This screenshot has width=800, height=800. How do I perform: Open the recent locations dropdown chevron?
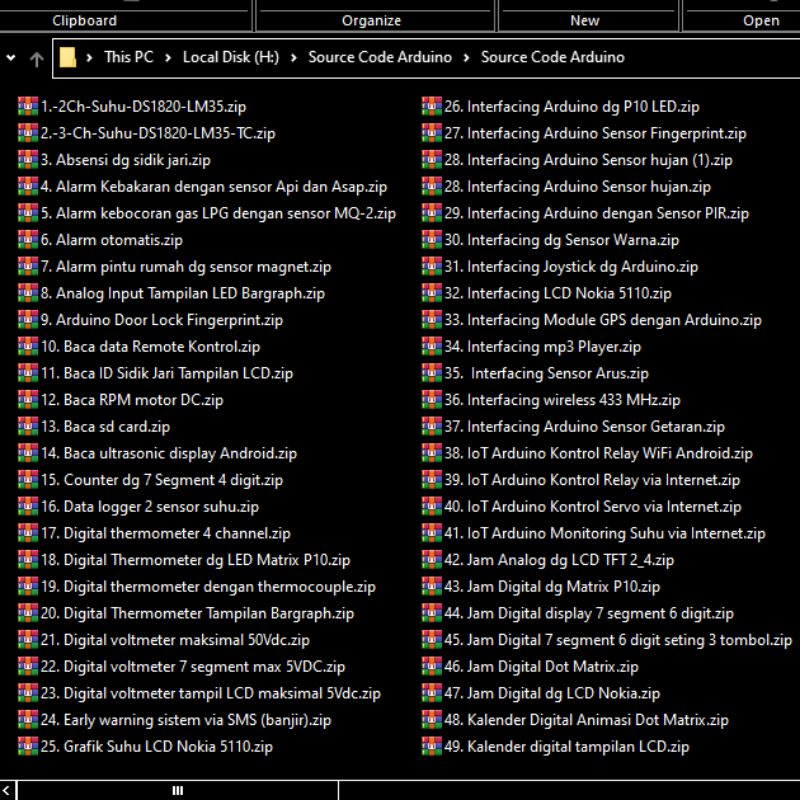tap(11, 58)
